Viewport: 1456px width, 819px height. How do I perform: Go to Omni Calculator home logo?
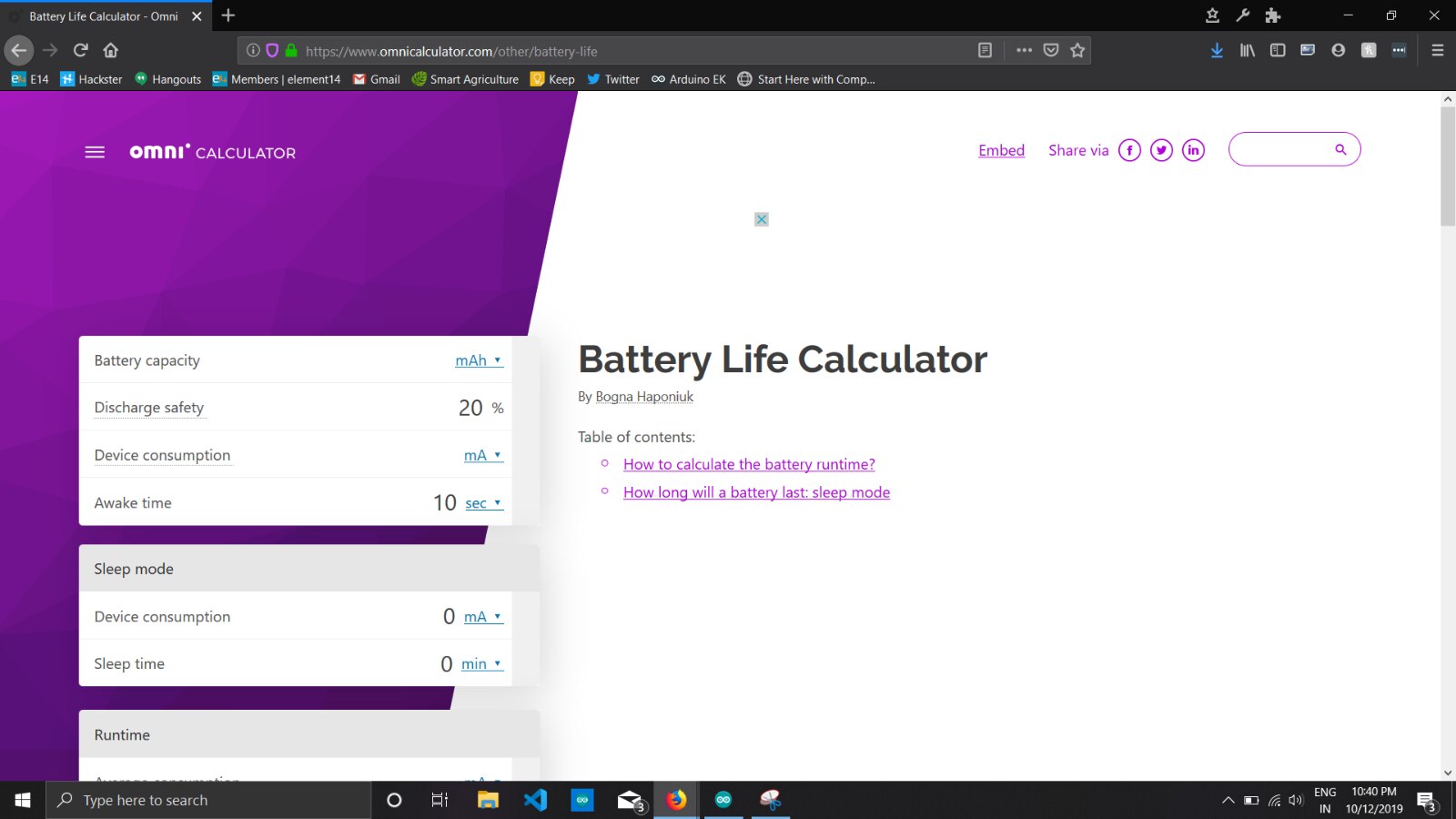pos(213,152)
